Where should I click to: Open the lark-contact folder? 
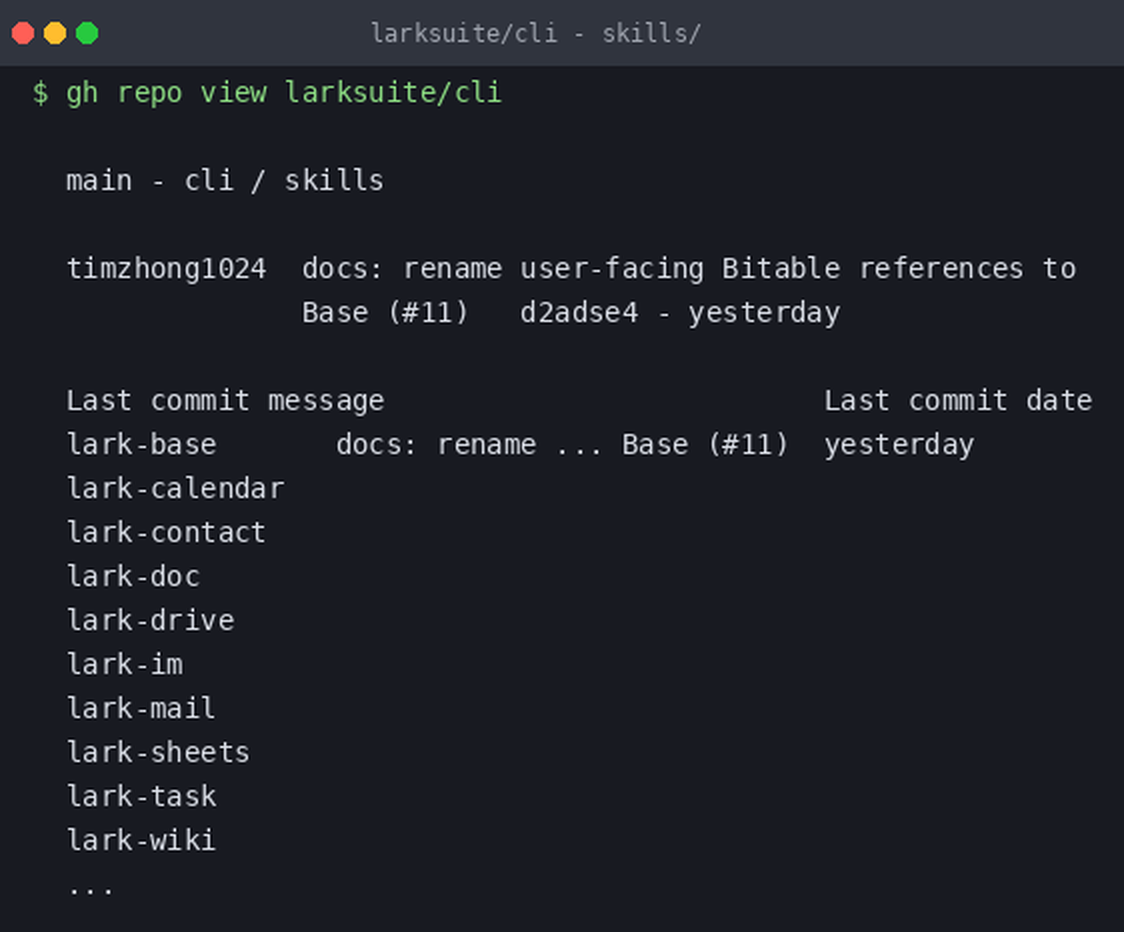(x=166, y=532)
